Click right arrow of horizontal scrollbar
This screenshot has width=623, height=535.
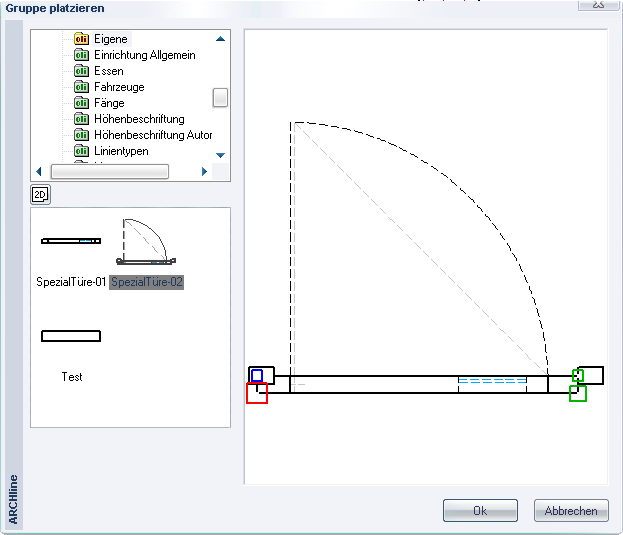click(204, 172)
